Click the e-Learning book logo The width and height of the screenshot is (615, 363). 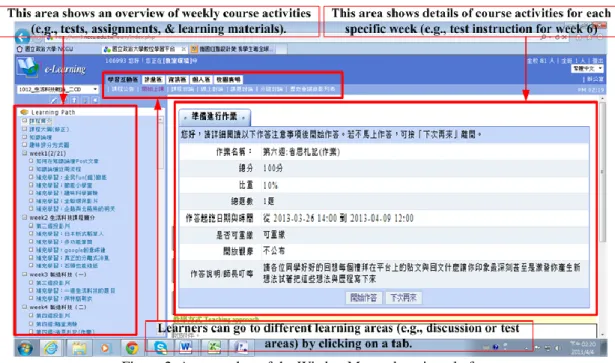coord(27,67)
